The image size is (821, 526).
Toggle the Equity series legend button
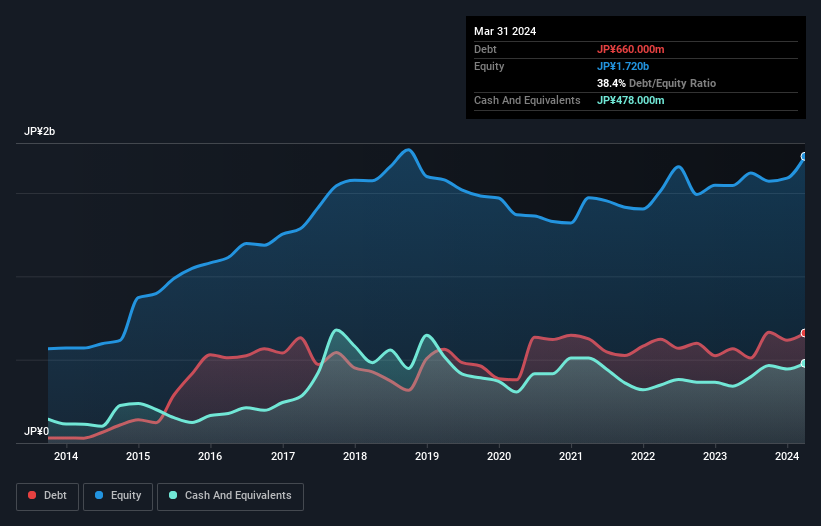118,496
